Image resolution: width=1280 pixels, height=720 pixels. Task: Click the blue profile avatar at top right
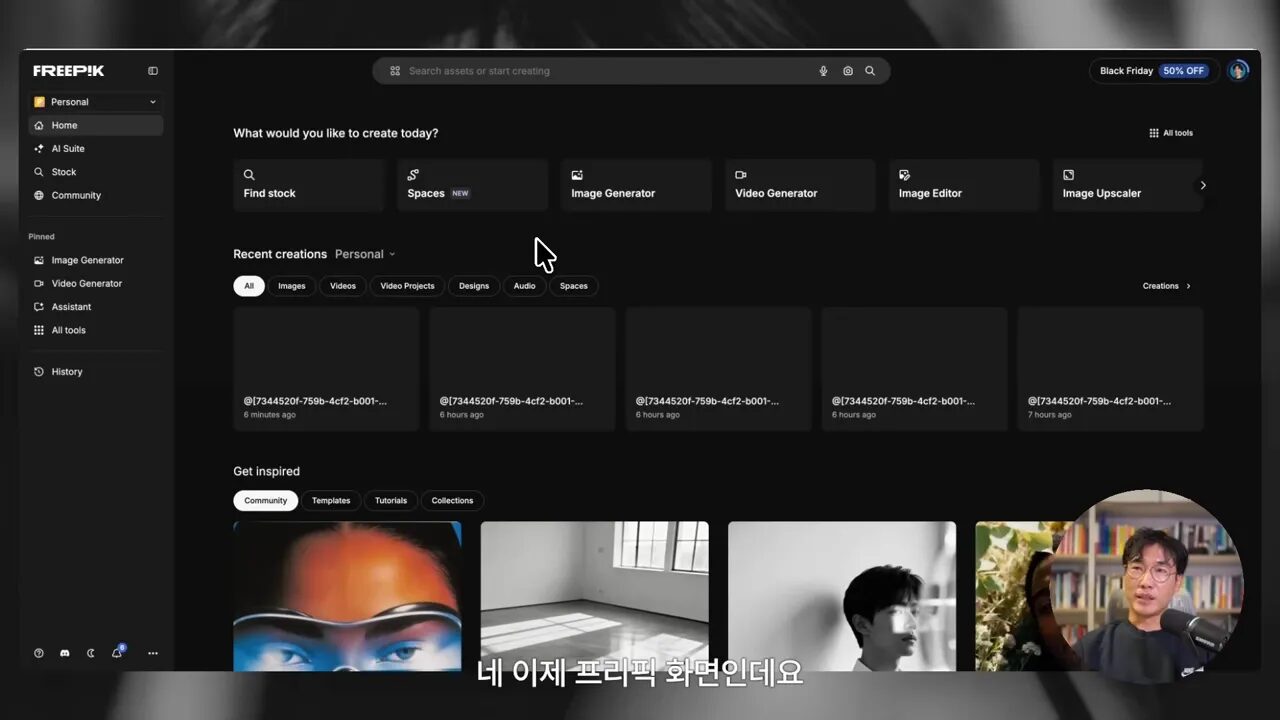pyautogui.click(x=1238, y=70)
